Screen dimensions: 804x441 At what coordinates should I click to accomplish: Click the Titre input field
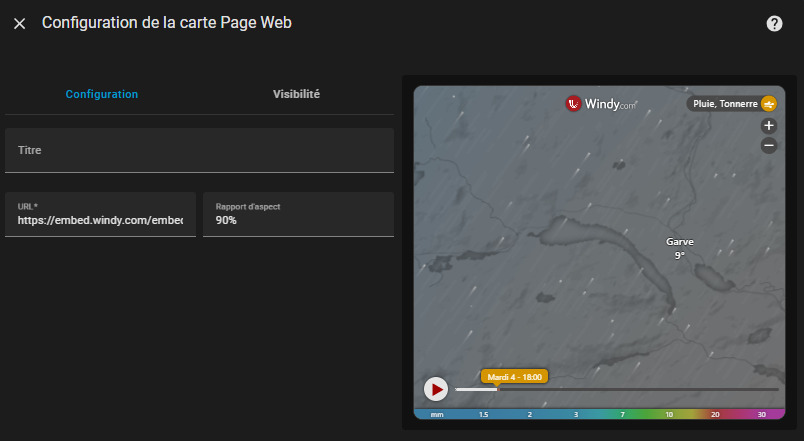click(199, 150)
